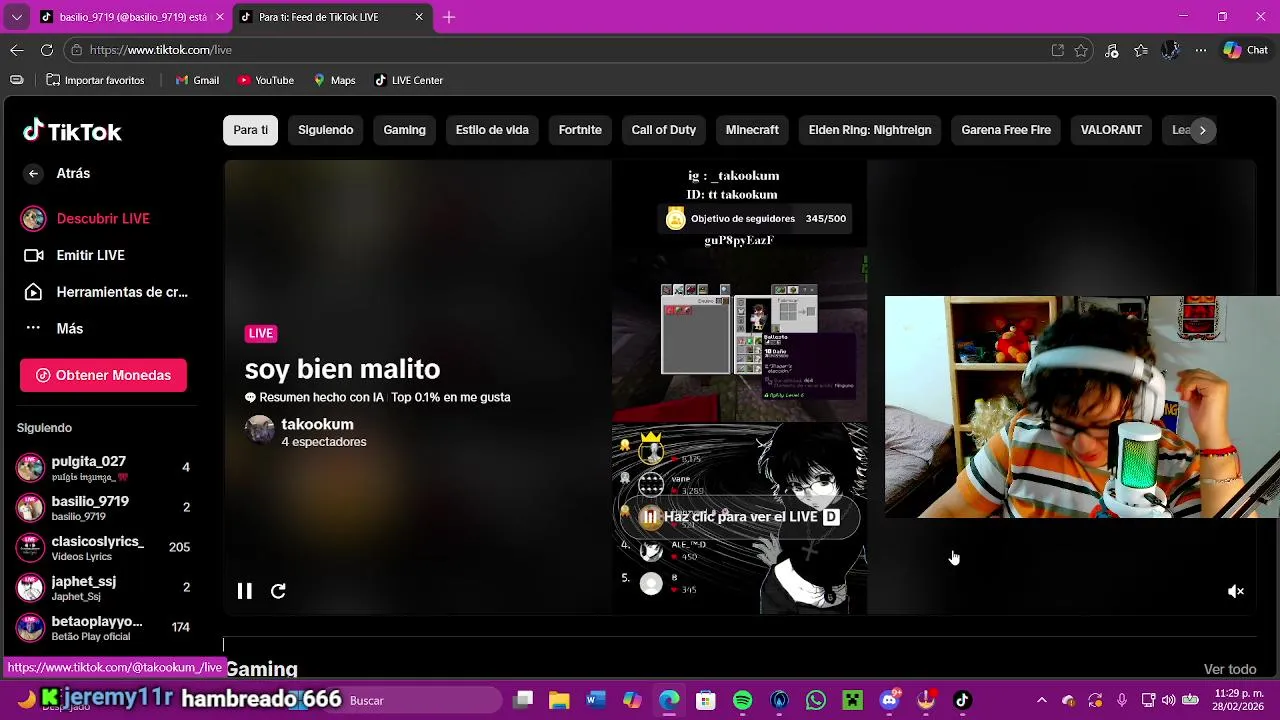Open Spotify from the taskbar
Screen dimensions: 1280x720
pos(743,700)
